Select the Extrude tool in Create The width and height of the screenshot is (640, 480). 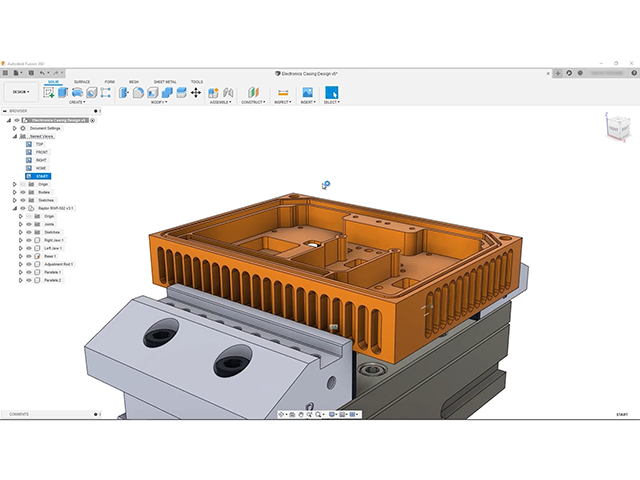63,92
